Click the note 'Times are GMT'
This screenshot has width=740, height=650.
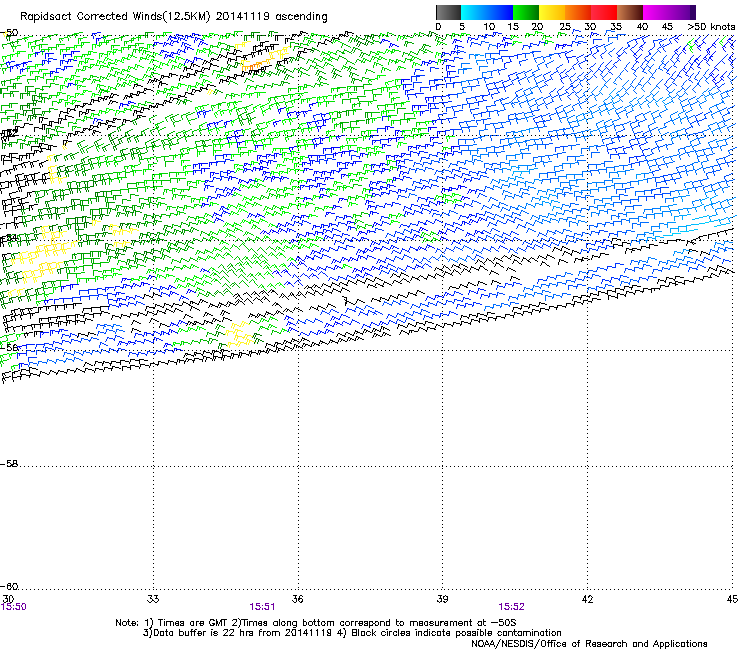[x=193, y=623]
